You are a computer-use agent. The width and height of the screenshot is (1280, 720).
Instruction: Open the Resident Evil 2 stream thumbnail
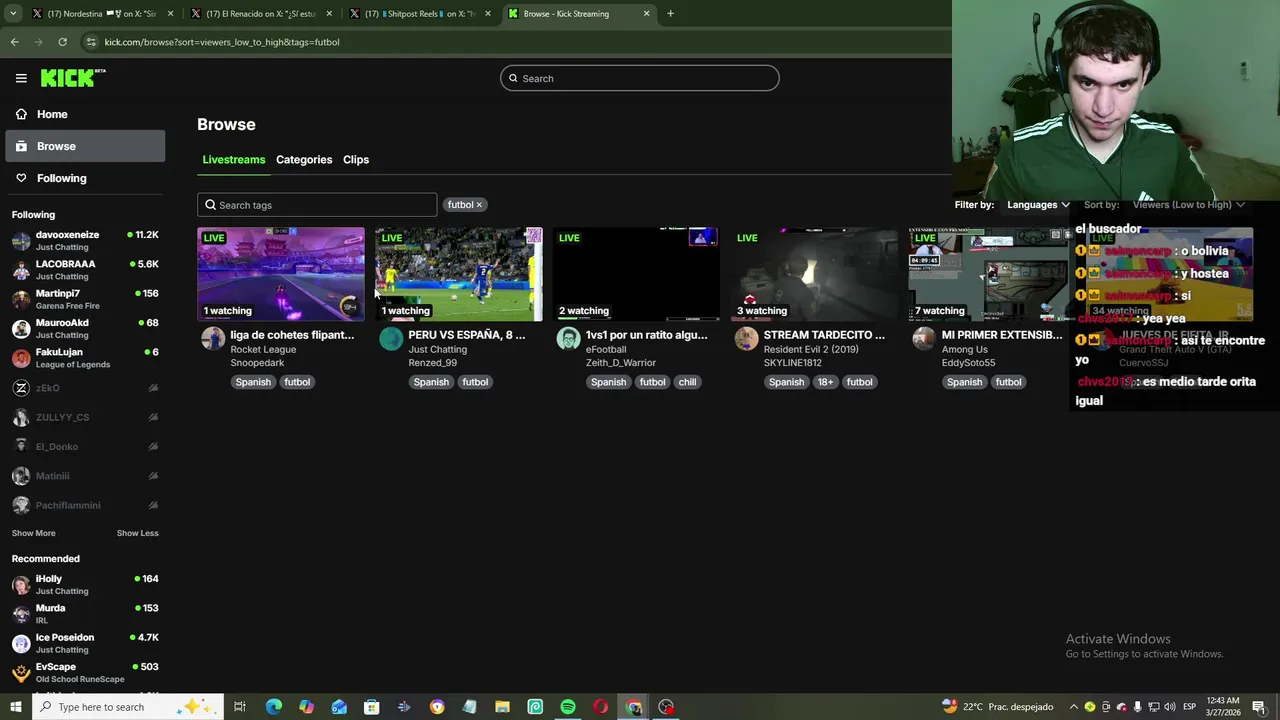tap(814, 274)
